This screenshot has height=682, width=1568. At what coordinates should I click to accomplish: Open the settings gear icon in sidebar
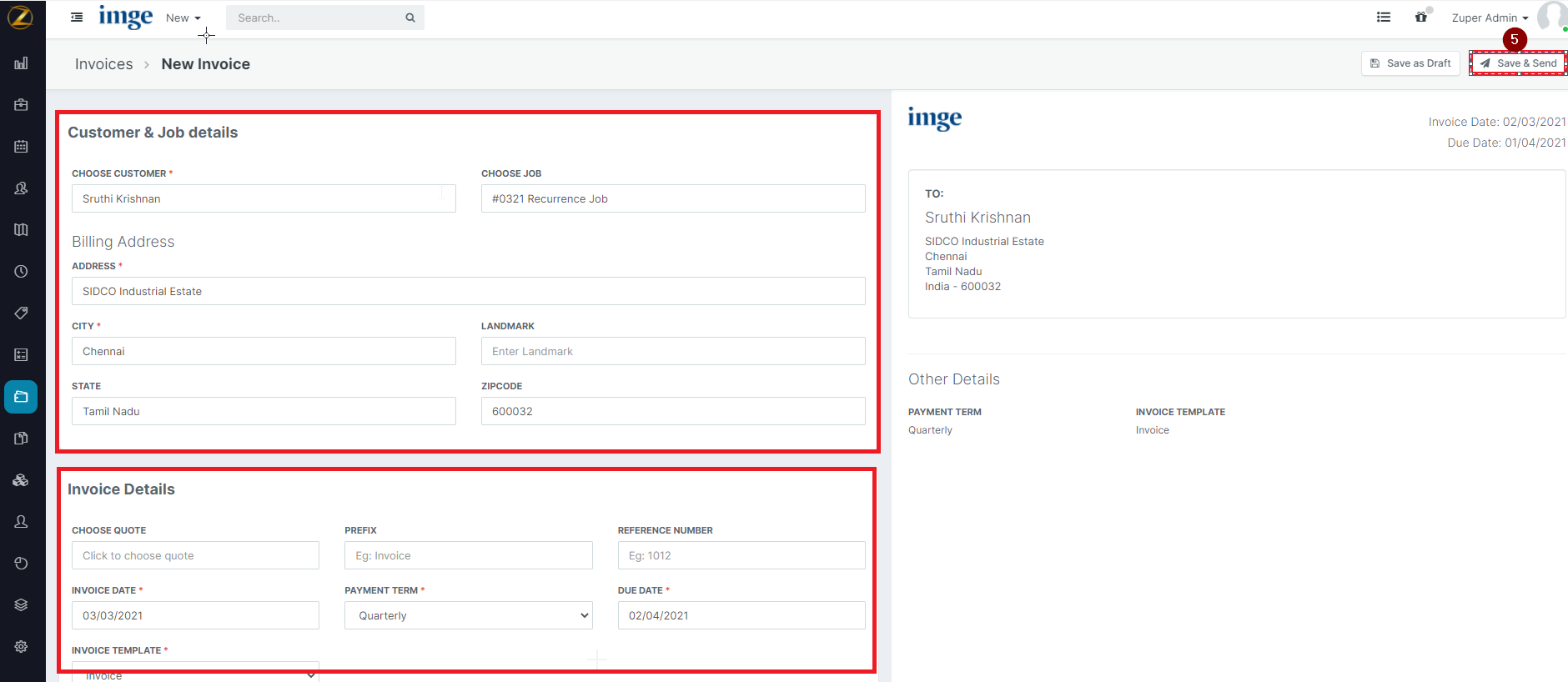[x=21, y=647]
